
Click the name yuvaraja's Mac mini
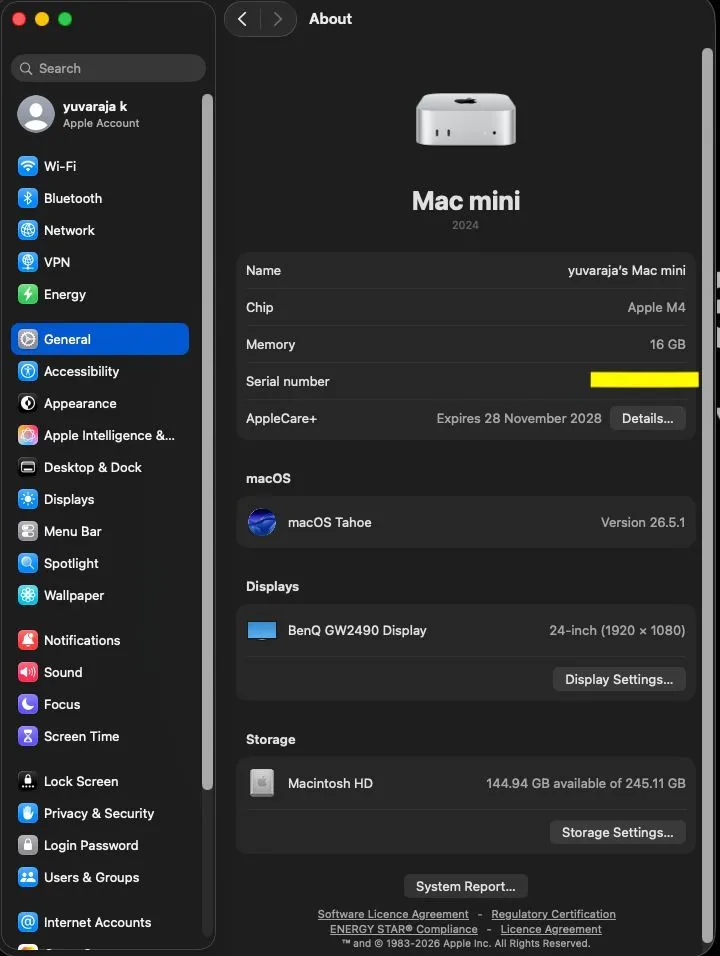coord(627,270)
